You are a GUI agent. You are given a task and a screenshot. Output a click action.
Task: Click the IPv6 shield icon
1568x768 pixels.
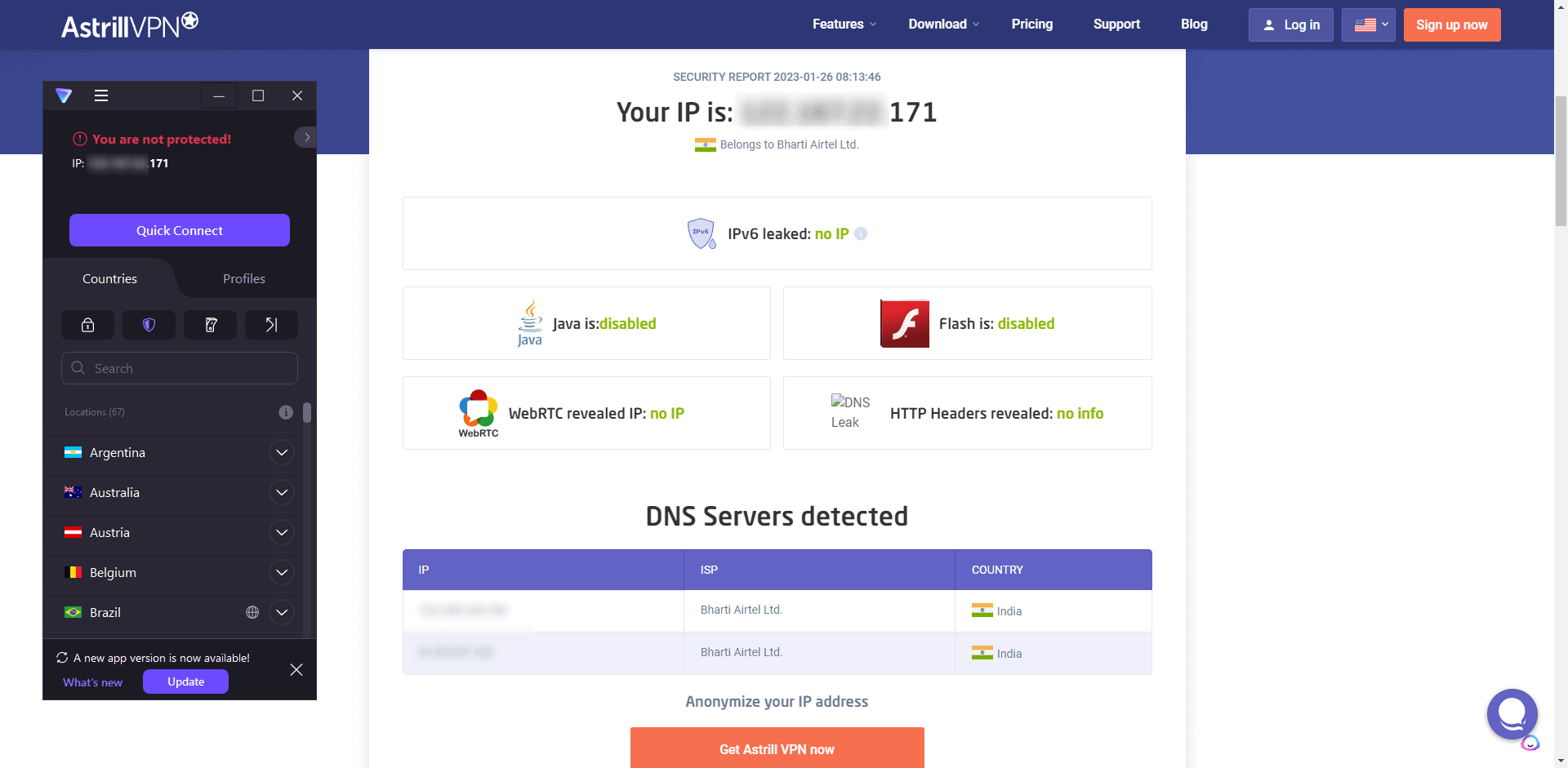pos(702,233)
